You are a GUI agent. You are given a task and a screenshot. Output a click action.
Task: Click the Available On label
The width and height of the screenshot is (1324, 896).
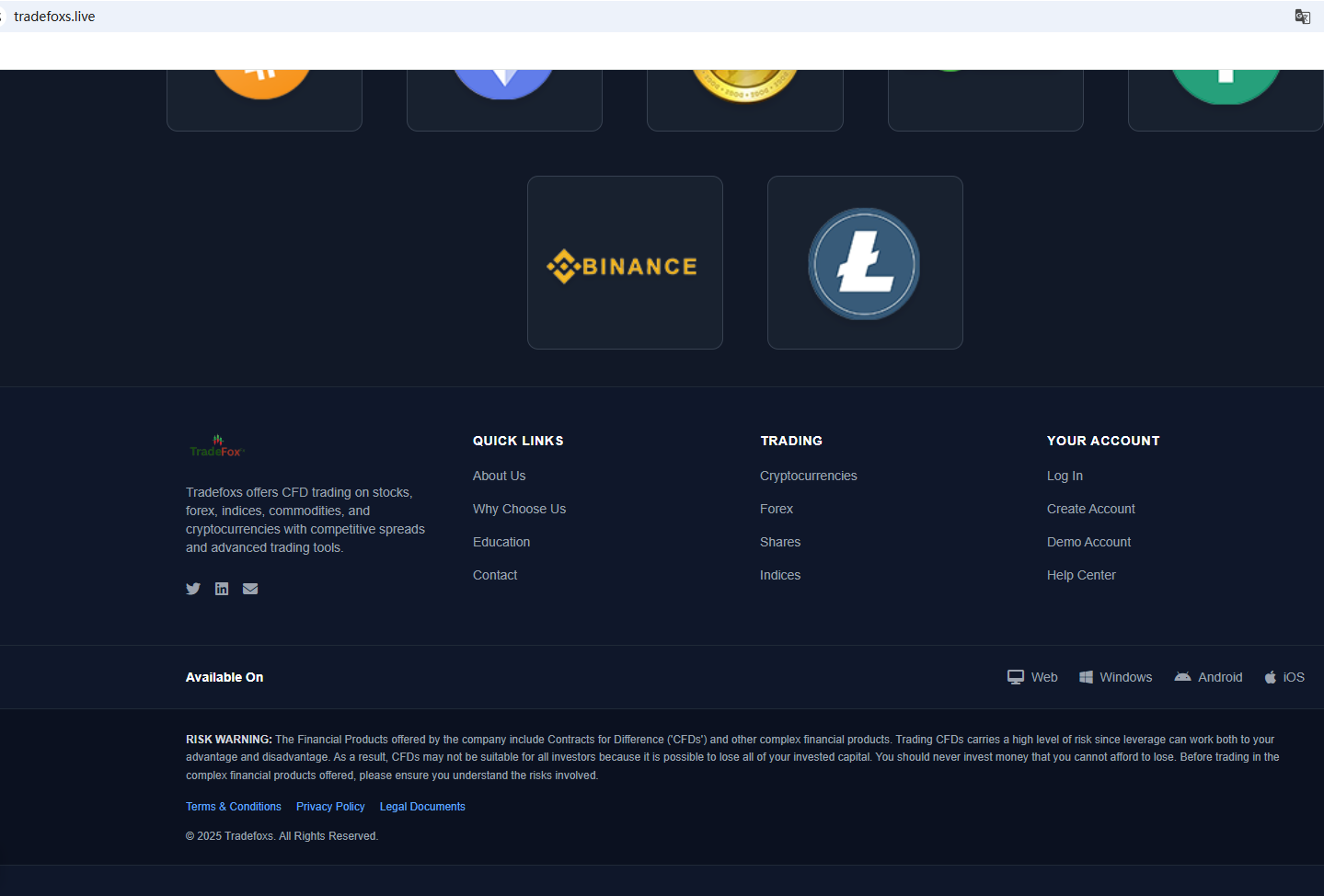pyautogui.click(x=225, y=677)
